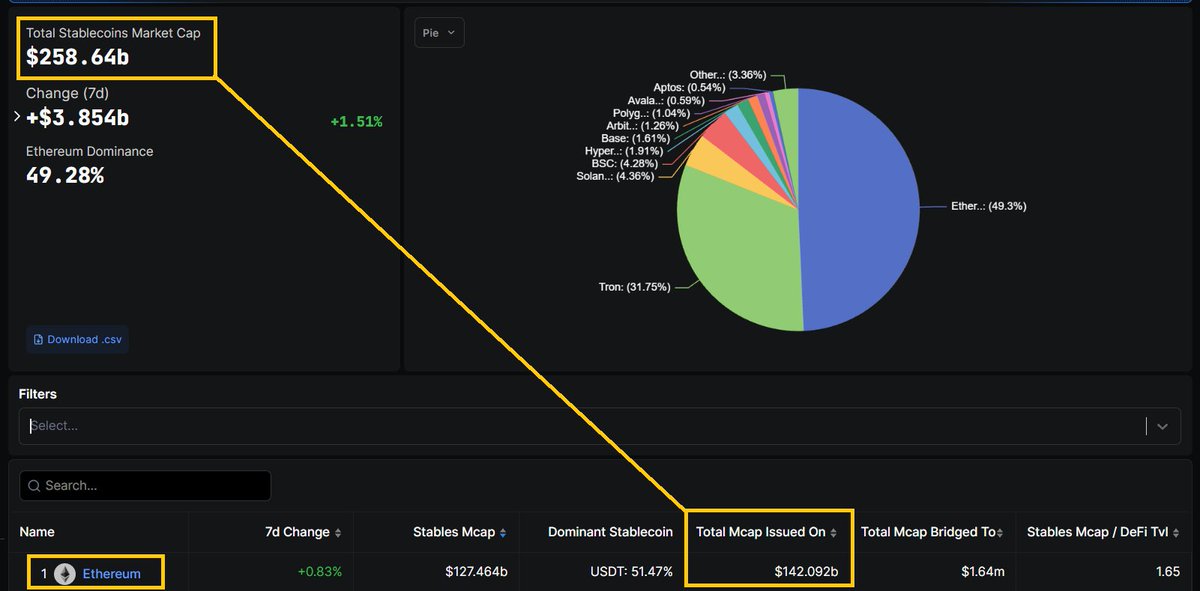Click the Tron: (31.75%) pie label
The height and width of the screenshot is (591, 1200).
tap(634, 287)
